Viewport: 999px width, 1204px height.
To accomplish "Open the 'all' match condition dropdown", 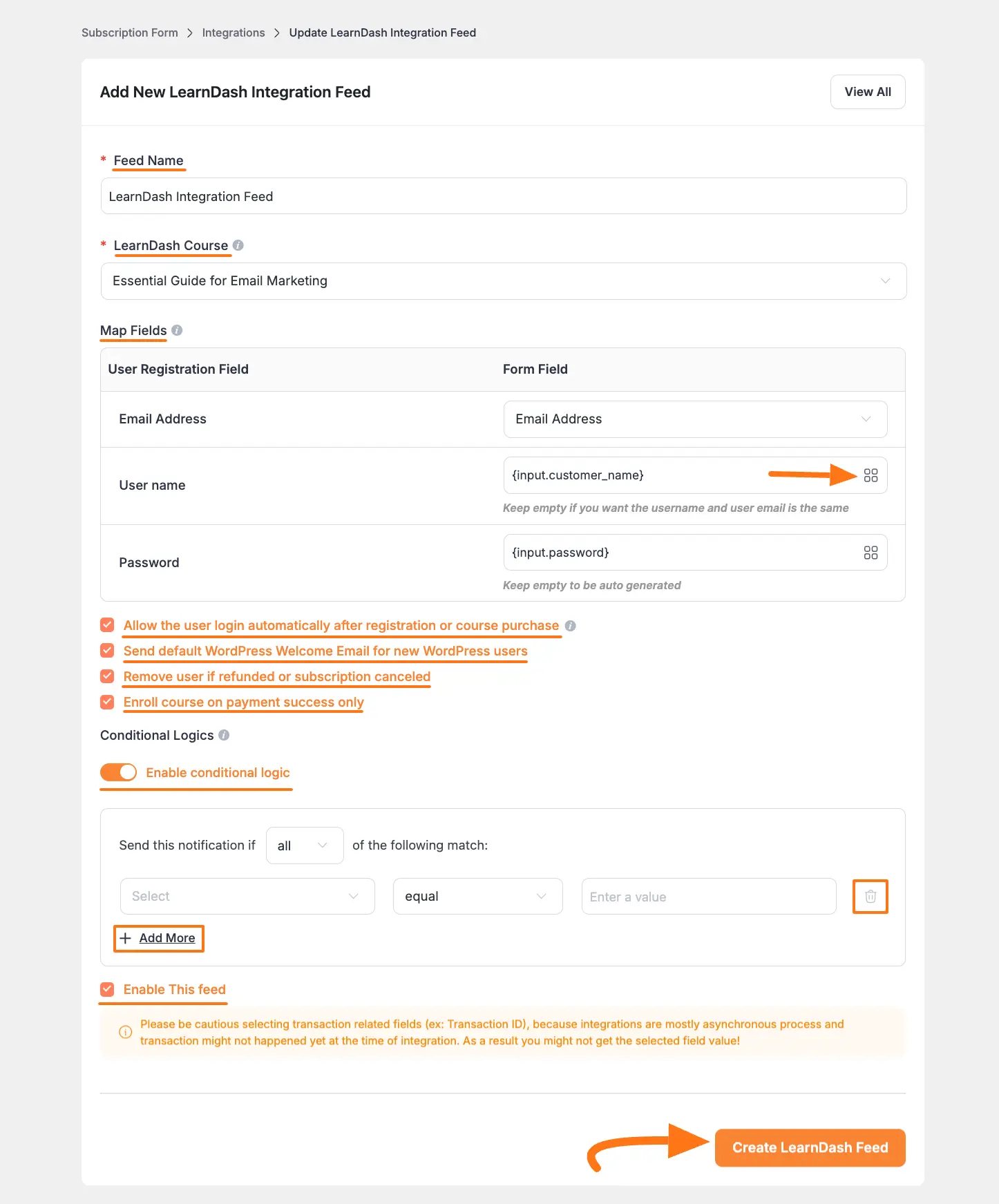I will (304, 845).
